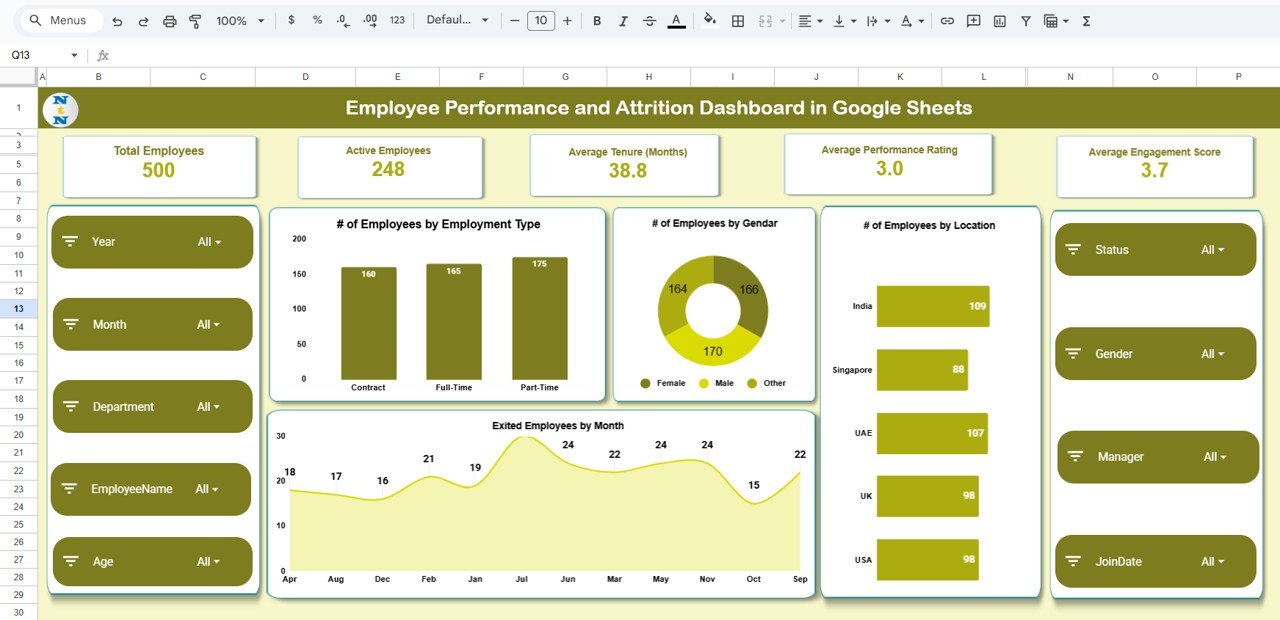Click the fill color bucket icon
The image size is (1280, 620).
click(x=710, y=19)
